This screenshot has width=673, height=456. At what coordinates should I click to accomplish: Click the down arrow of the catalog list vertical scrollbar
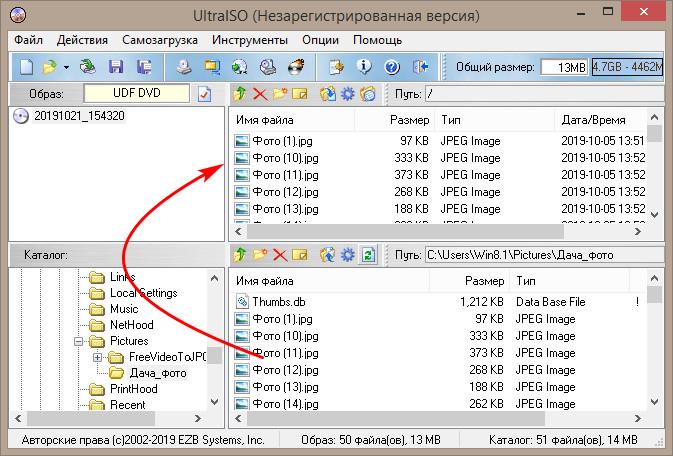tap(655, 402)
